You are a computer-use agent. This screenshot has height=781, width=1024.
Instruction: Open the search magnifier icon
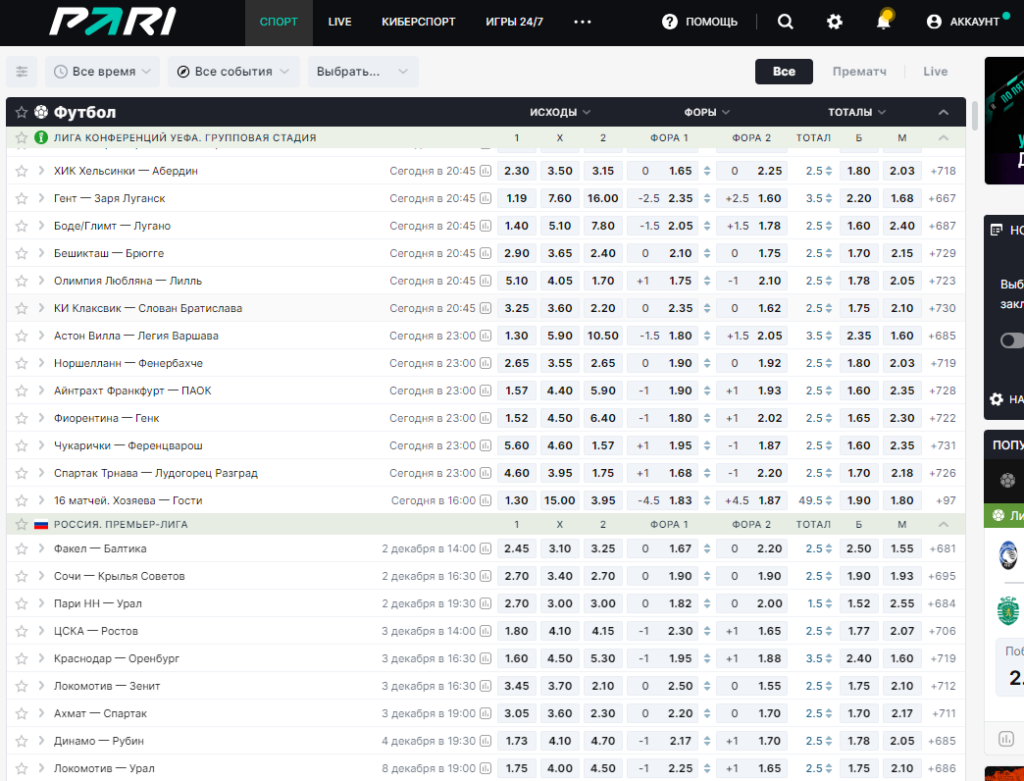785,22
